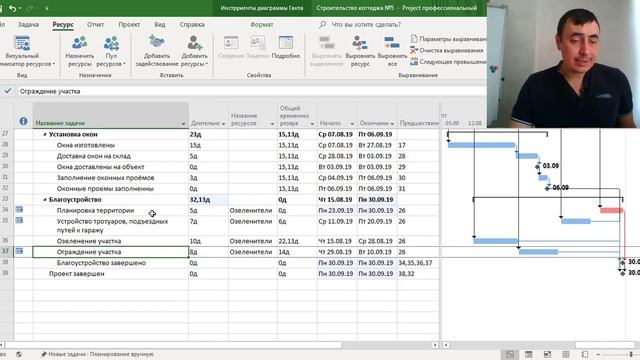Click Clear Leveling (Очистка выравнивания)
The width and height of the screenshot is (640, 360).
click(x=447, y=51)
